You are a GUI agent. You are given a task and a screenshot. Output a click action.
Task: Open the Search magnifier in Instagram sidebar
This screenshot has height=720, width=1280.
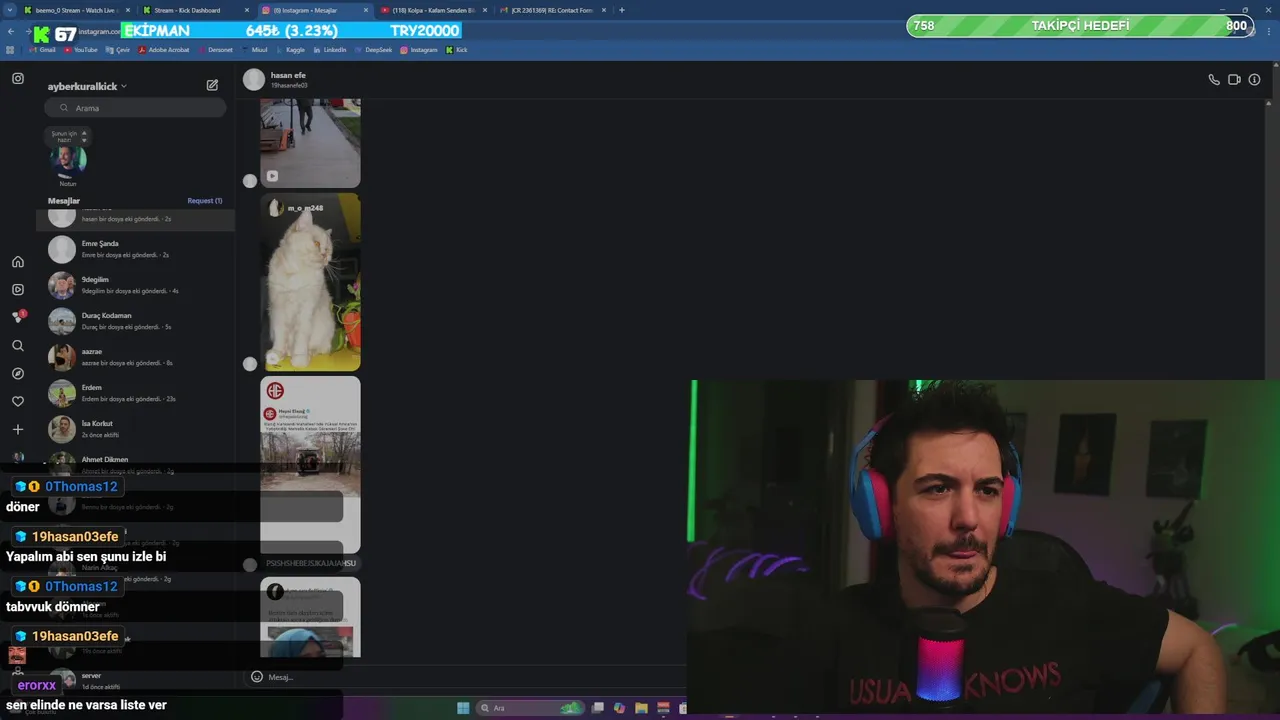[18, 346]
